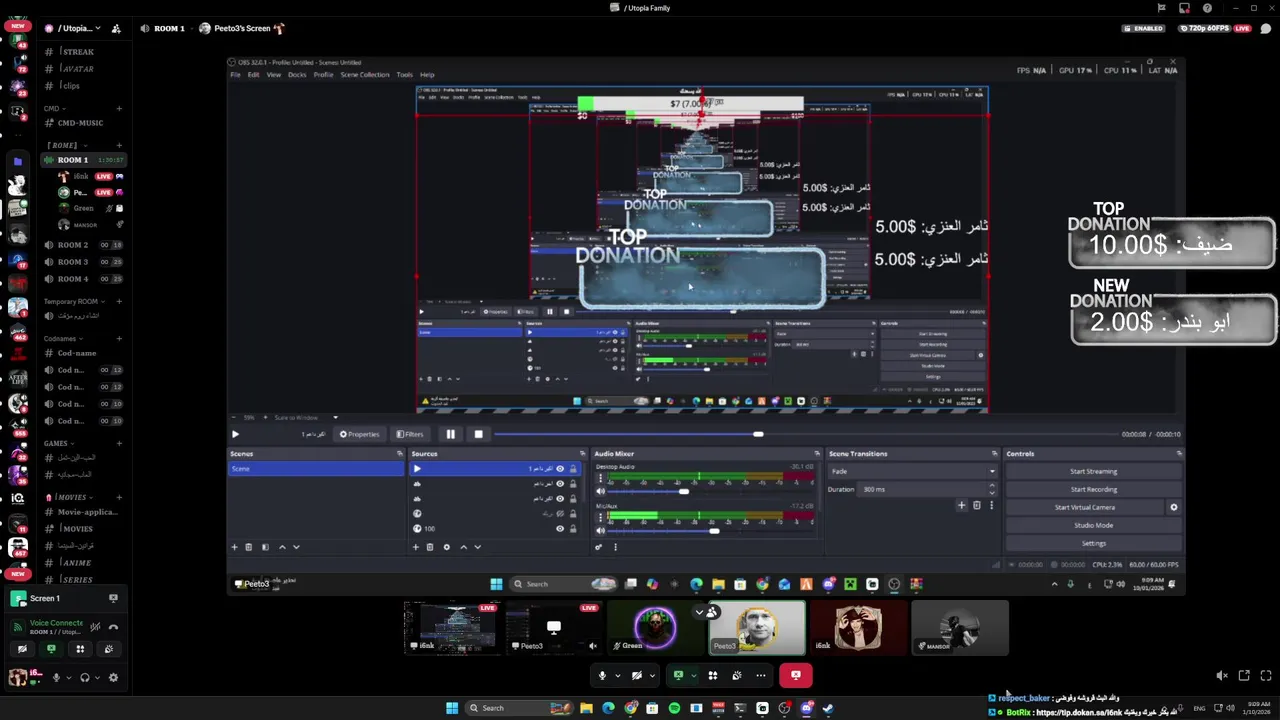Open microphone options arrow in call bar
1280x720 pixels.
tap(616, 675)
